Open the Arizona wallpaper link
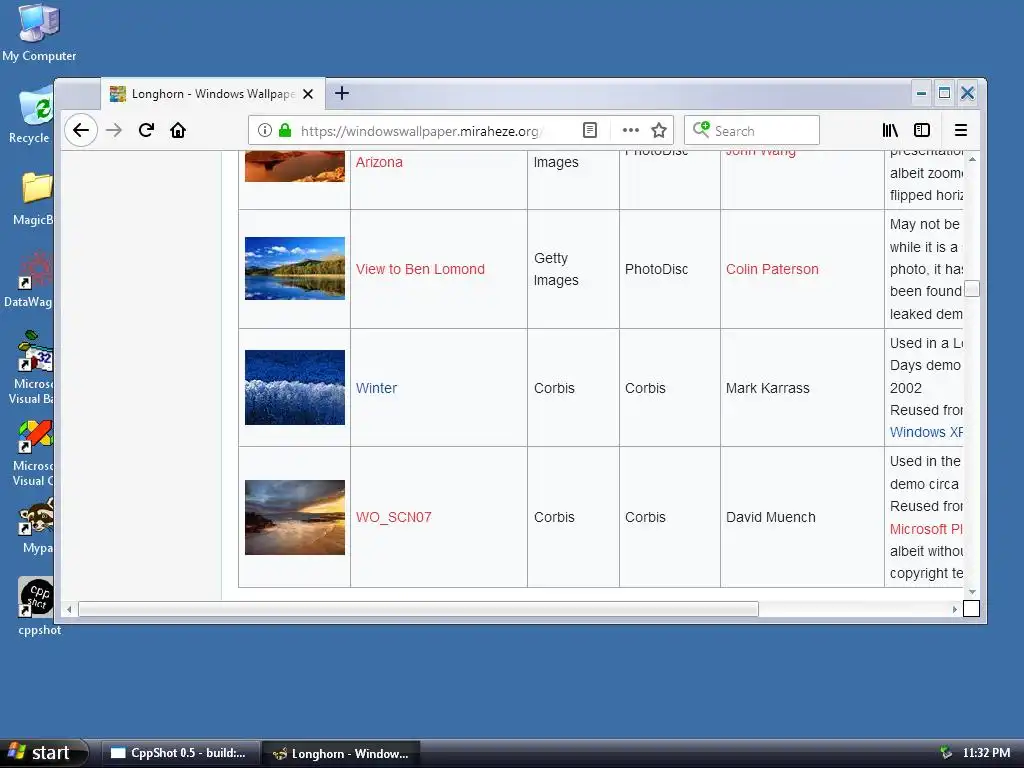Viewport: 1024px width, 768px height. click(x=379, y=162)
